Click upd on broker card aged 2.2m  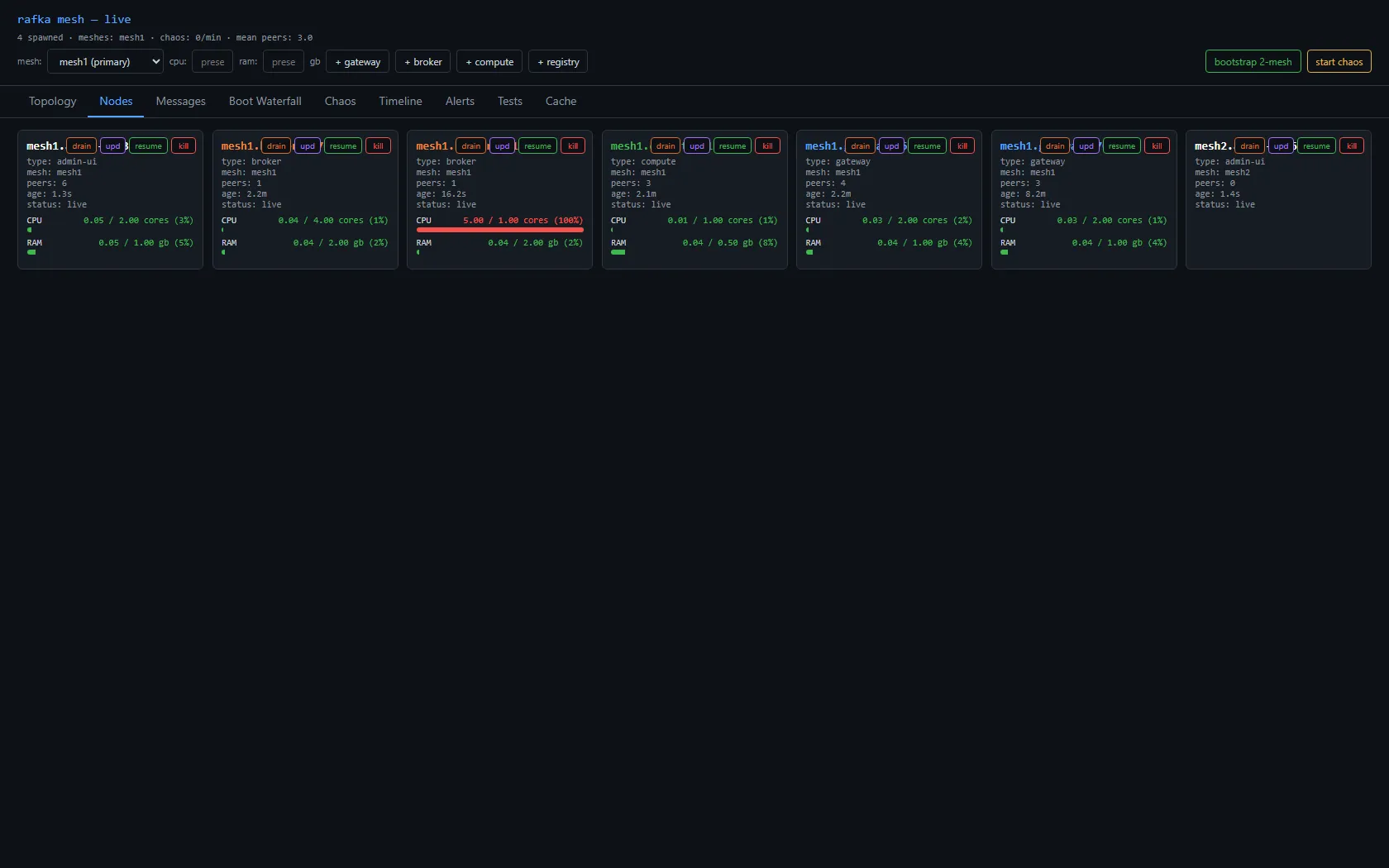click(x=308, y=145)
